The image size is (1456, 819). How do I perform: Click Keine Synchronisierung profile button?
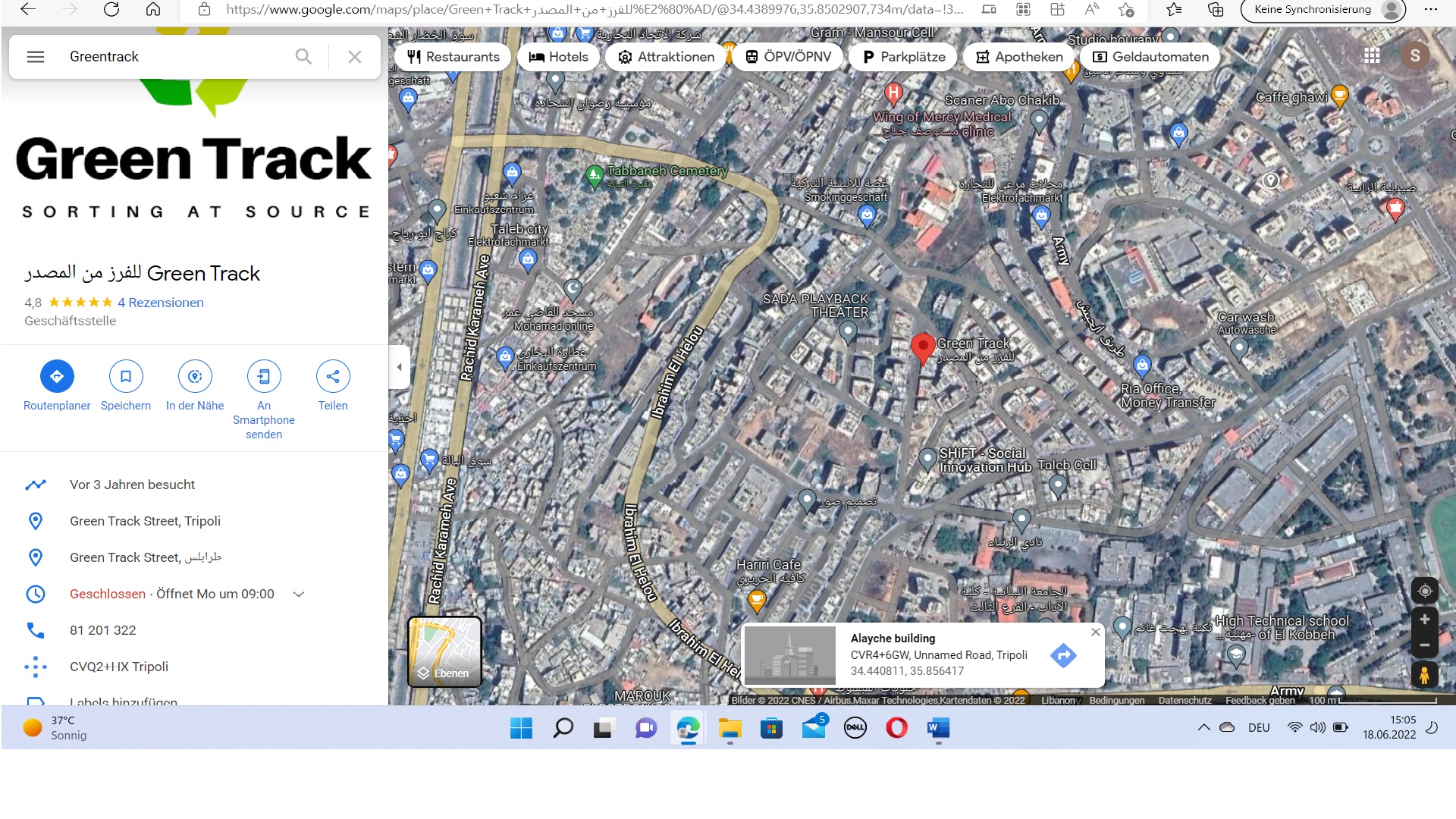click(1323, 10)
